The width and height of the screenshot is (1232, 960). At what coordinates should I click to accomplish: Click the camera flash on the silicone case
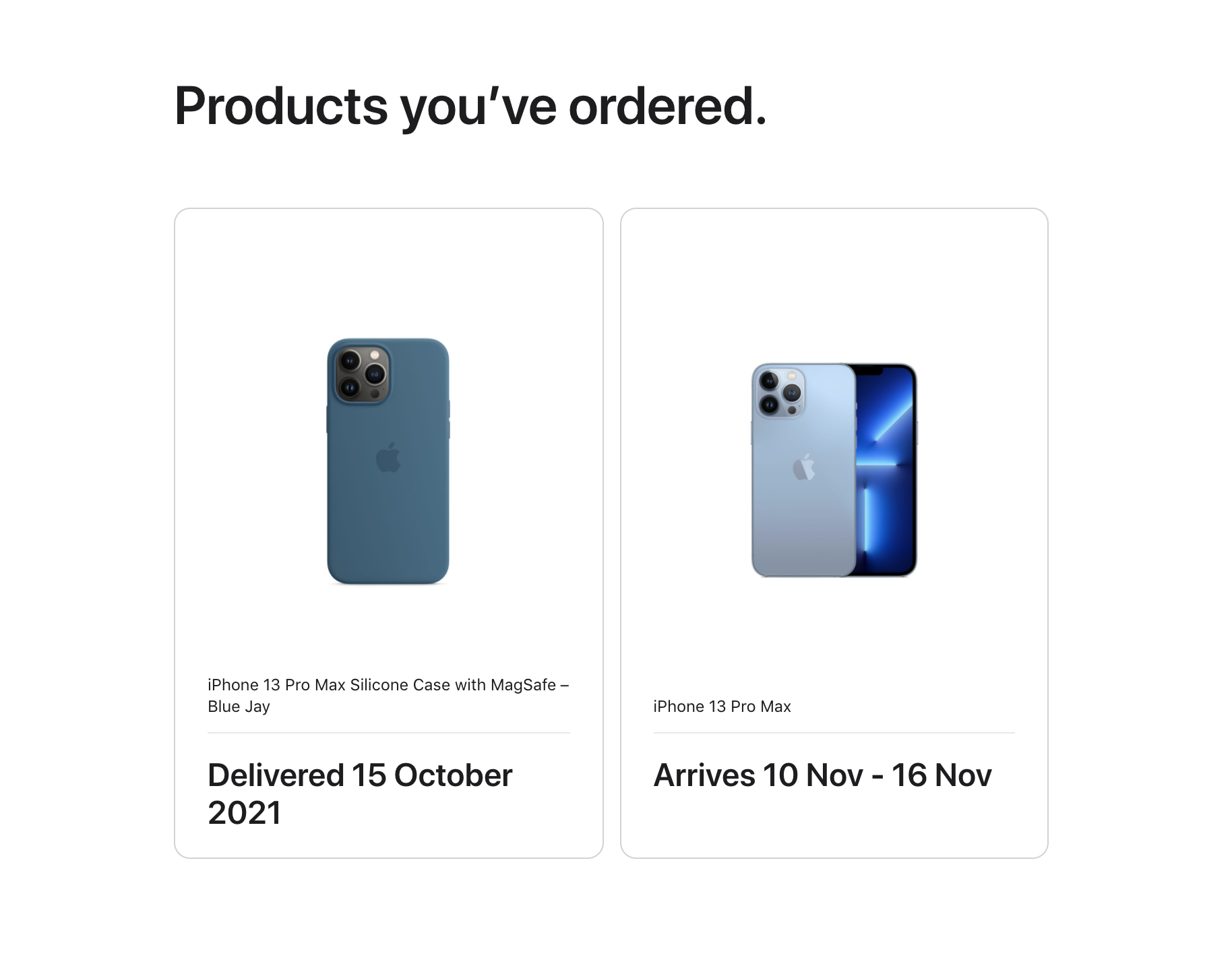[374, 355]
